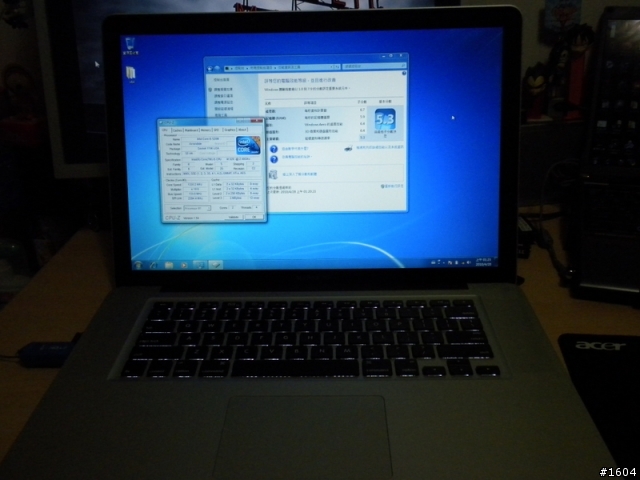
Task: Click the Forward arrow in Control Panel window
Action: click(217, 68)
